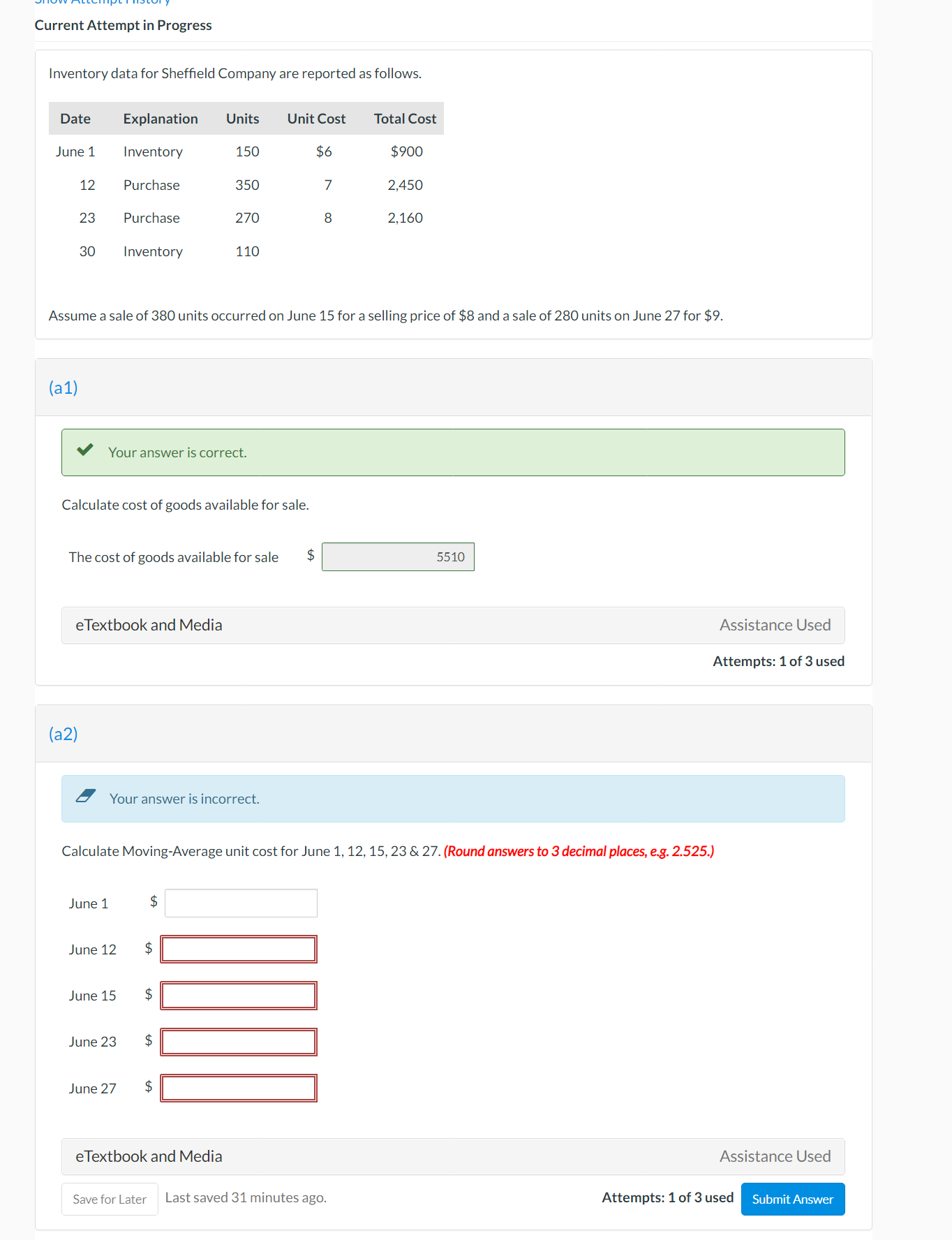Click the $6 unit cost cell

(x=324, y=152)
